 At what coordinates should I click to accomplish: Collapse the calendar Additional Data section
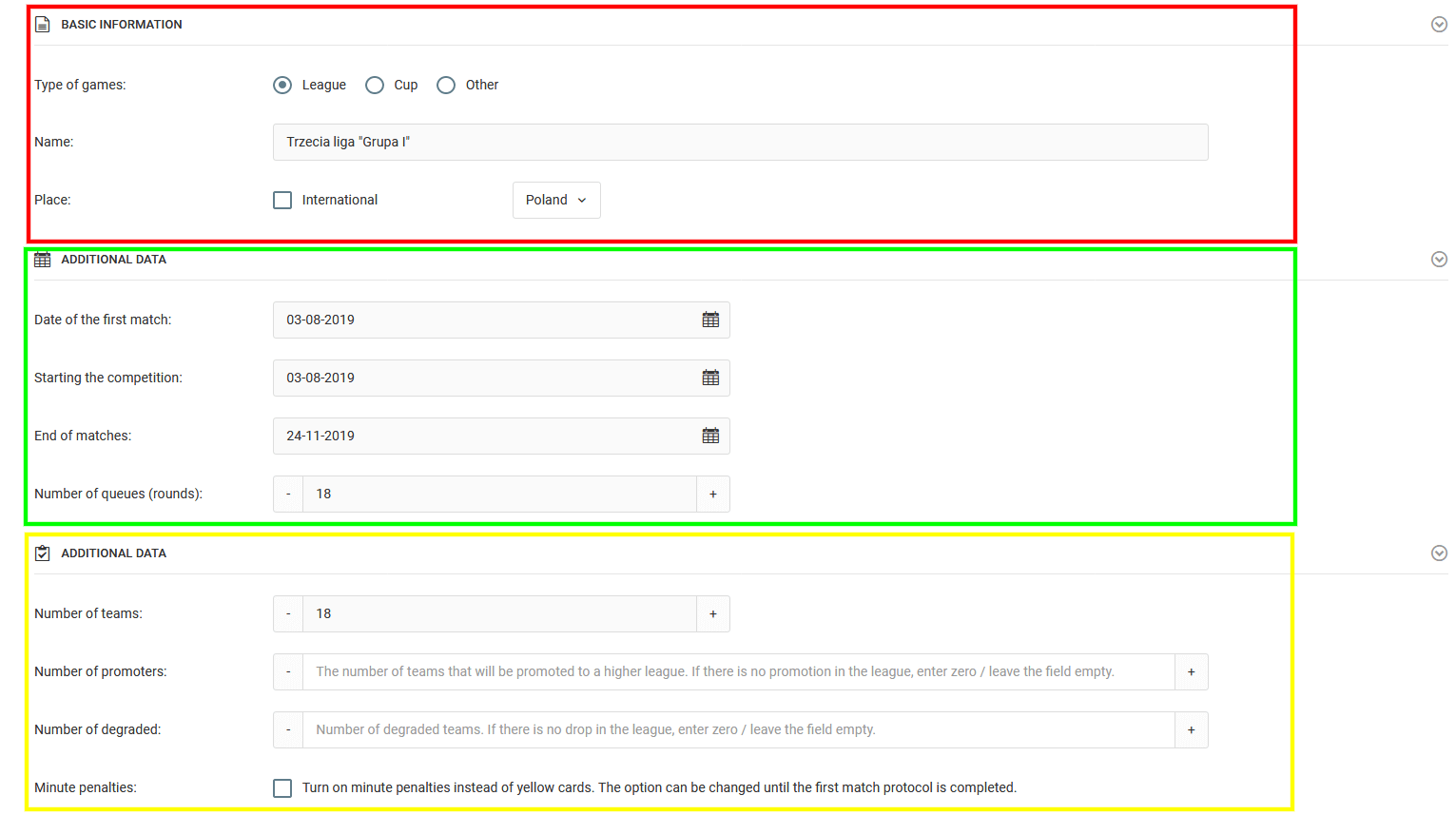1439,260
